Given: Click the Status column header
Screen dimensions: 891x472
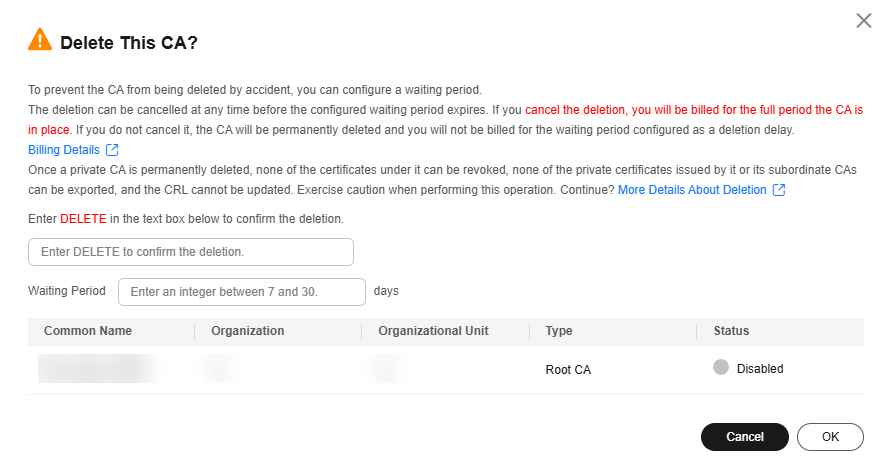Looking at the screenshot, I should point(731,331).
